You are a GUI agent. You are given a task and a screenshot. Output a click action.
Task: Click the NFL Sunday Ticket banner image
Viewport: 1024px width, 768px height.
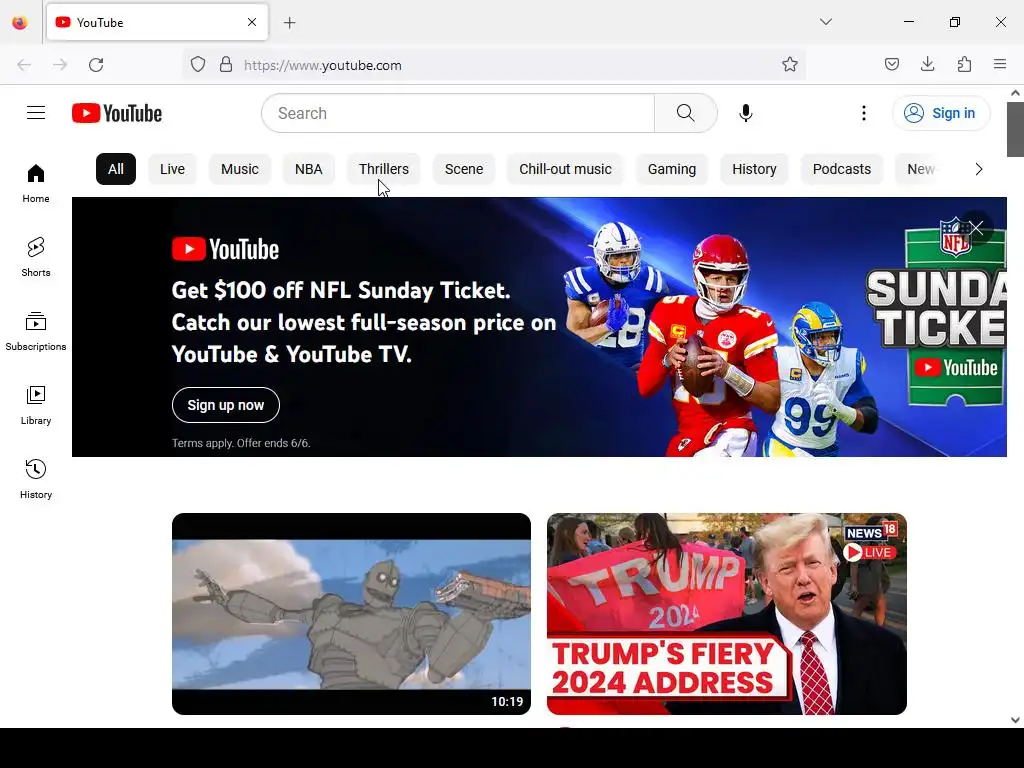point(539,327)
